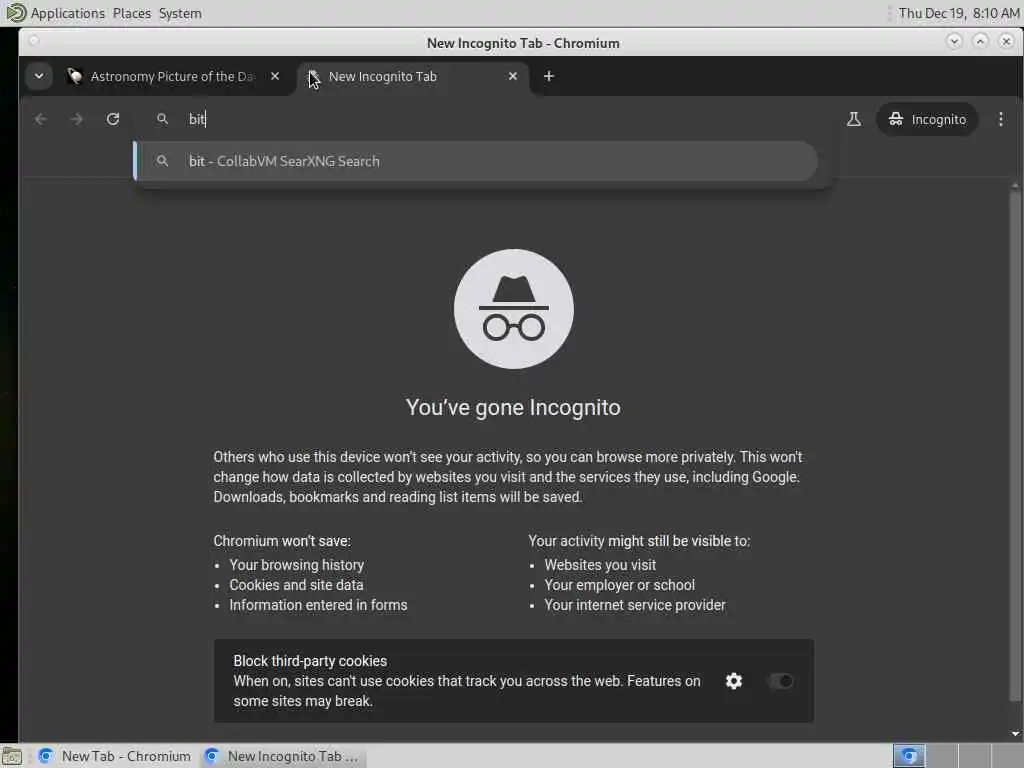The width and height of the screenshot is (1024, 768).
Task: Click the scrollbar down arrow
Action: [x=1015, y=733]
